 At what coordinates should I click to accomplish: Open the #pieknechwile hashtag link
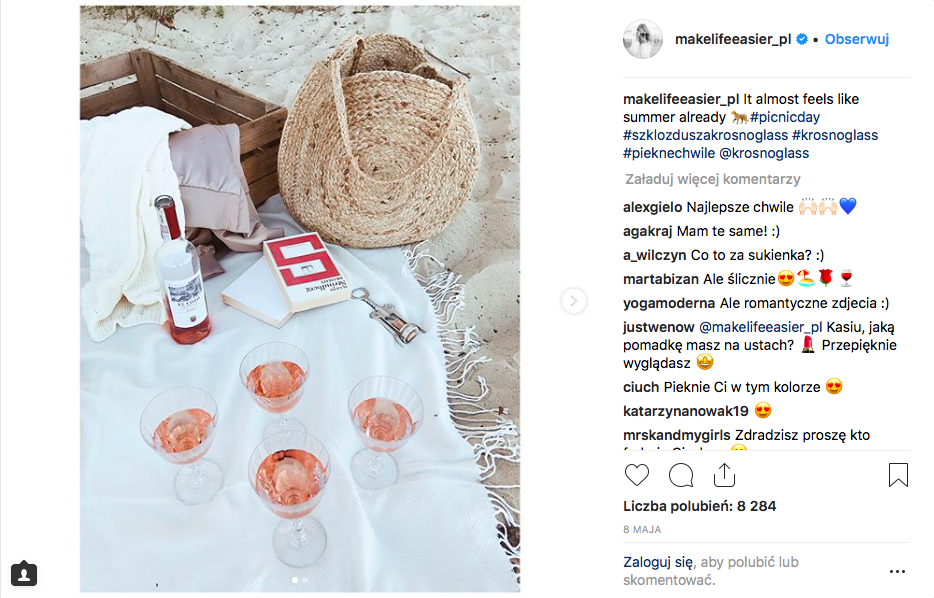pos(668,153)
